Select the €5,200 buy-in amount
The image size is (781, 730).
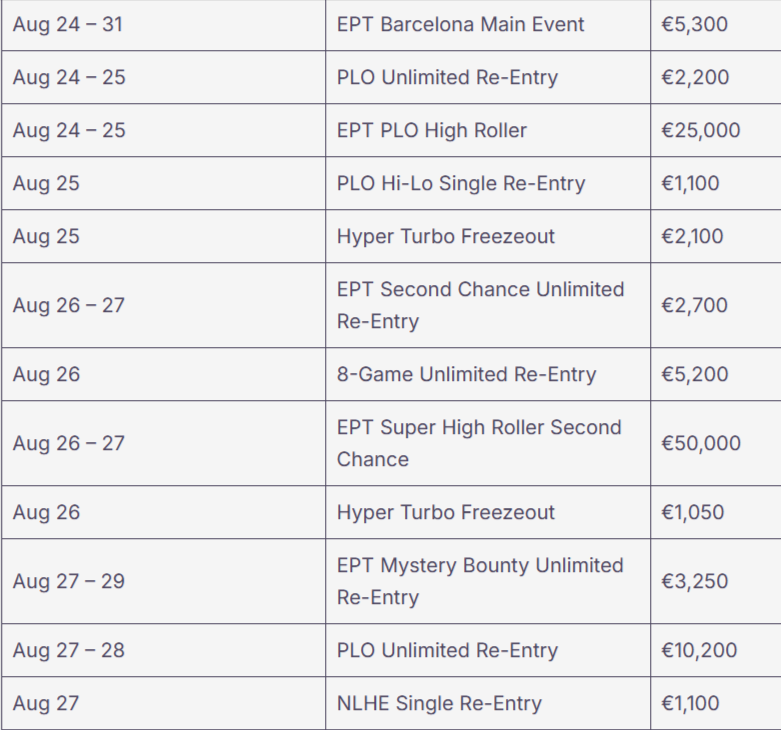pos(694,374)
